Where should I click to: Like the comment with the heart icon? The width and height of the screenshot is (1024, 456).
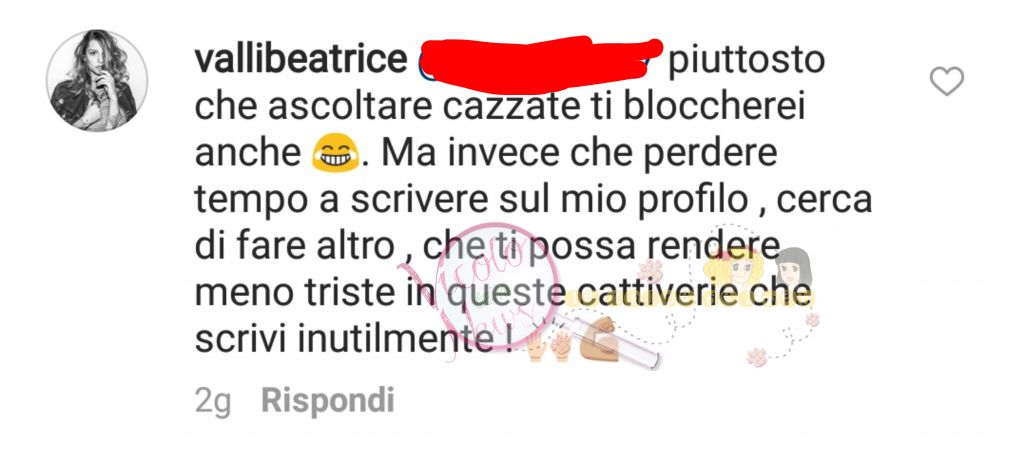946,82
